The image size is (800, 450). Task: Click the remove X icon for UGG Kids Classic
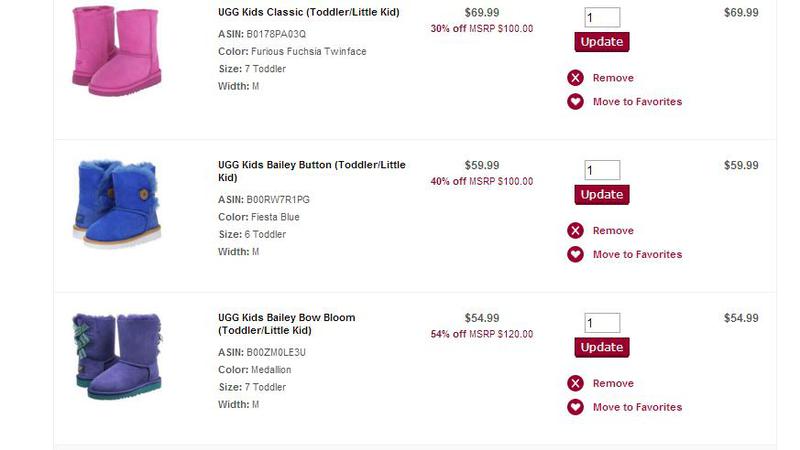click(575, 78)
